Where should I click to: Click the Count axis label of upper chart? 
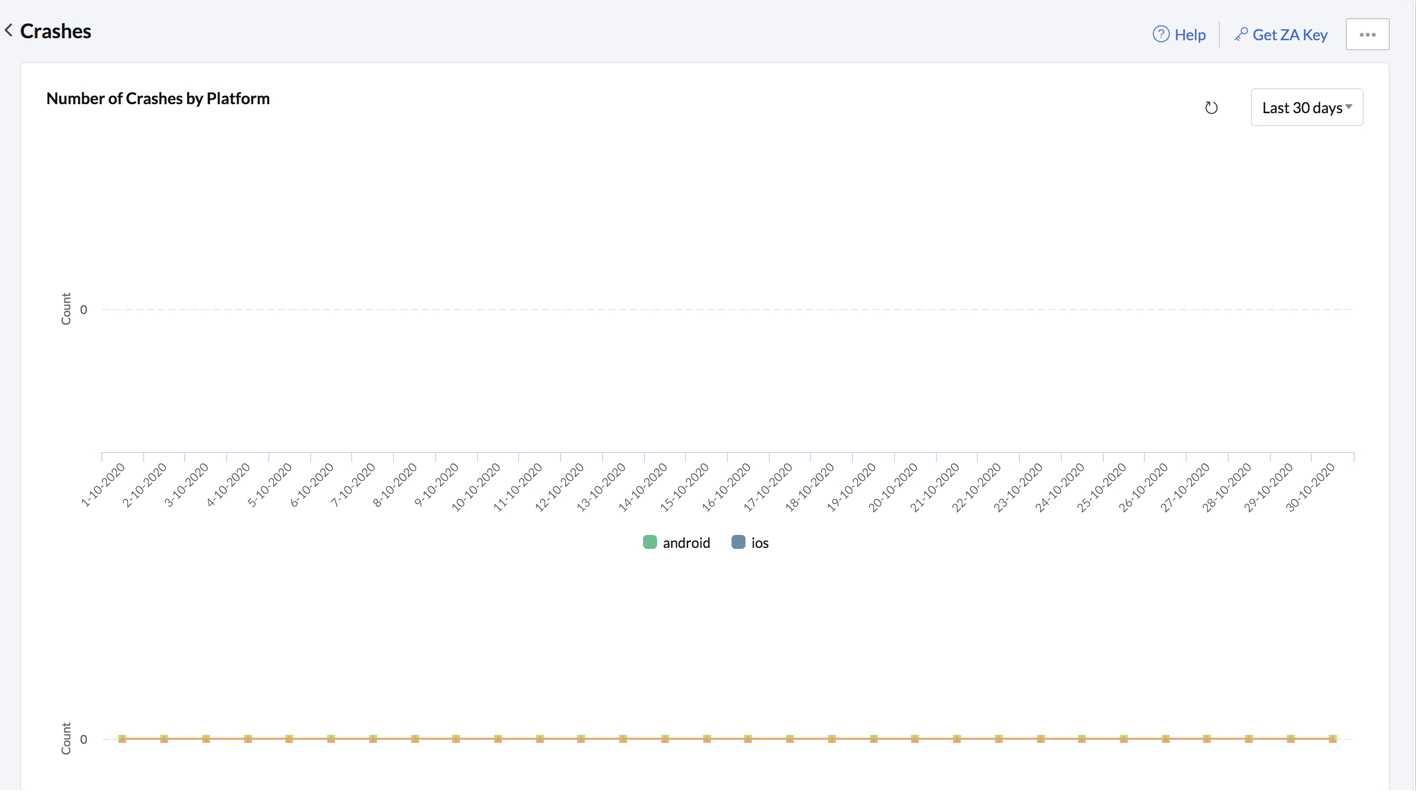[66, 309]
